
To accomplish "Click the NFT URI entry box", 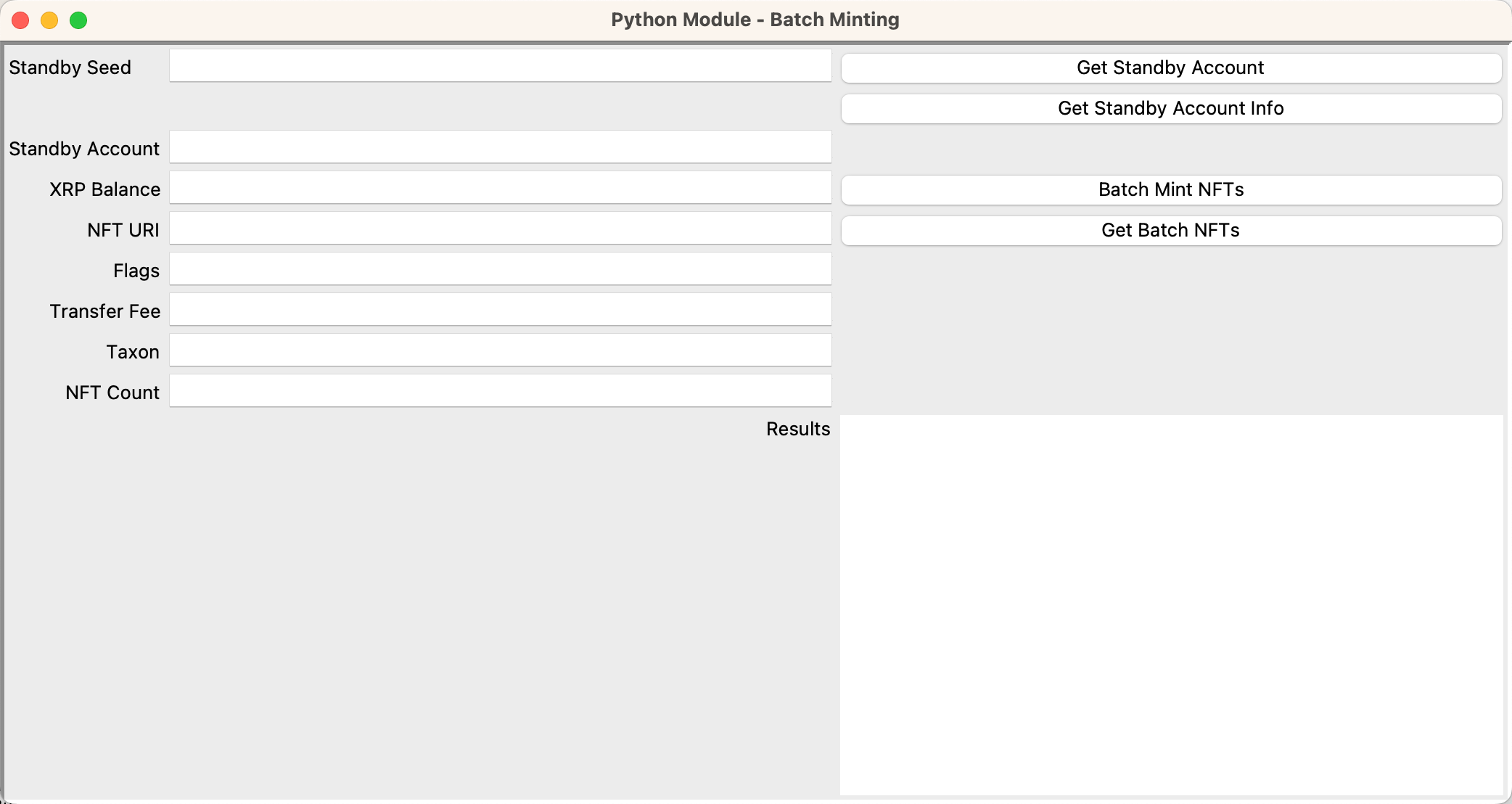I will [x=500, y=229].
